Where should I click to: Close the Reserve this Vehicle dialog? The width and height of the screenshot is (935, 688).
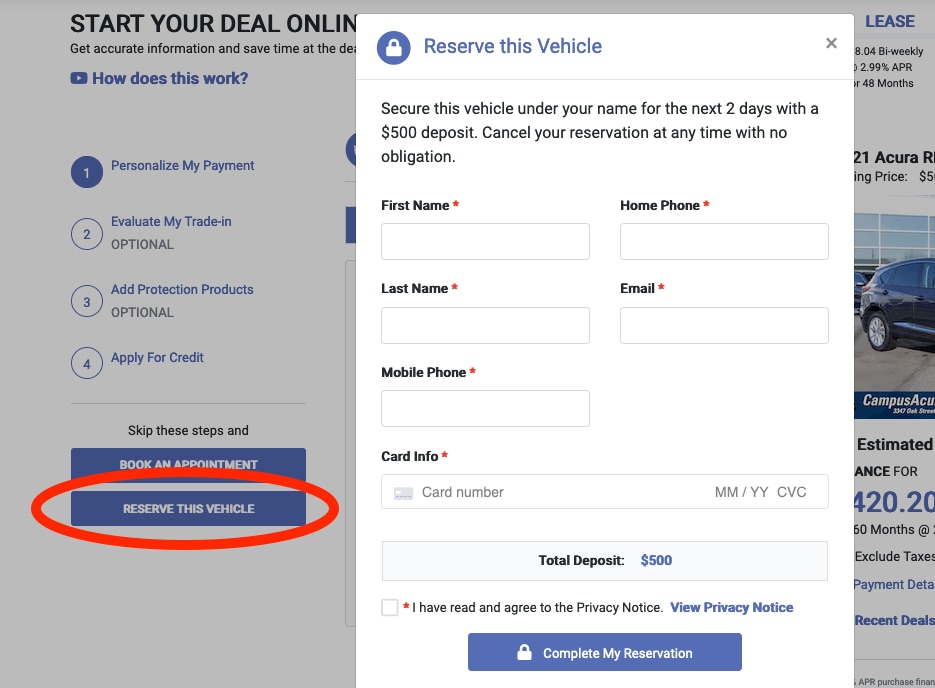[x=831, y=43]
